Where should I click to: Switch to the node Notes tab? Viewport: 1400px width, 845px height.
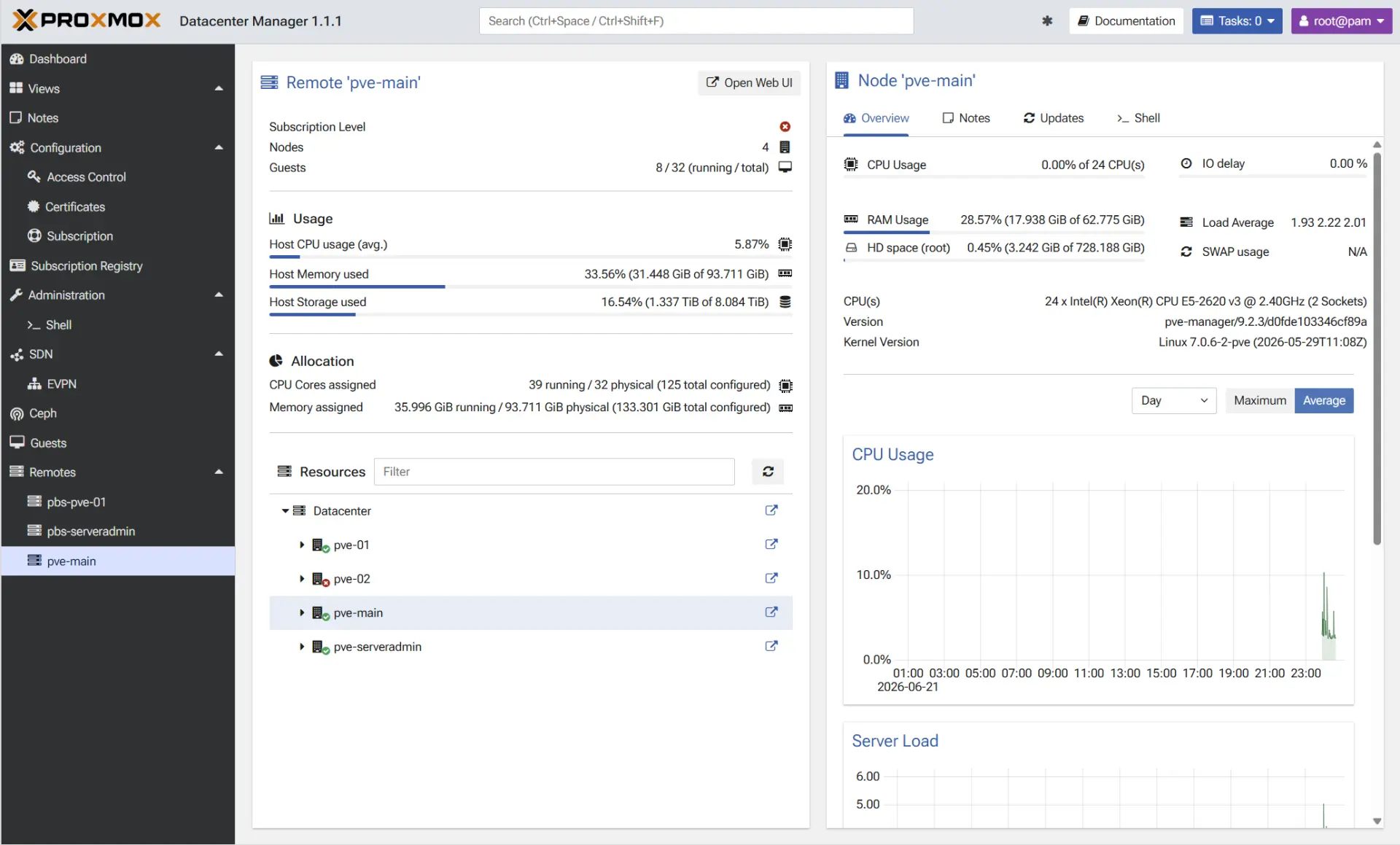[965, 118]
